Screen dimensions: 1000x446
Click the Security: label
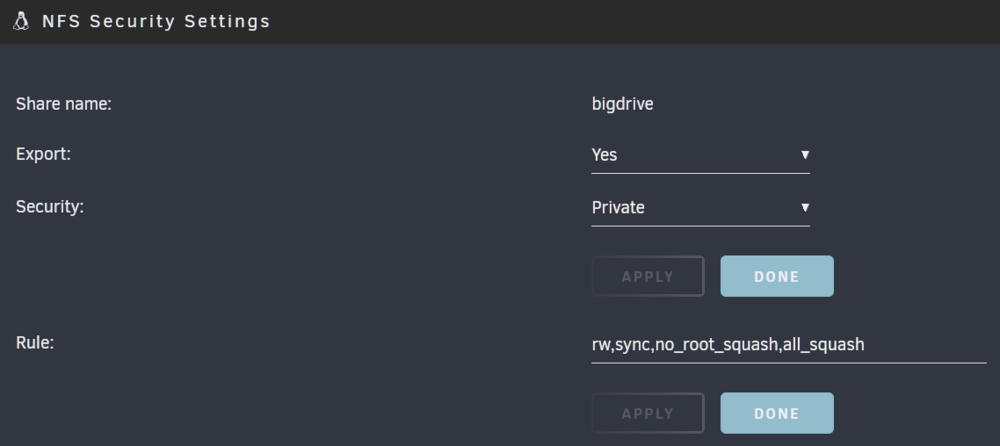[50, 207]
